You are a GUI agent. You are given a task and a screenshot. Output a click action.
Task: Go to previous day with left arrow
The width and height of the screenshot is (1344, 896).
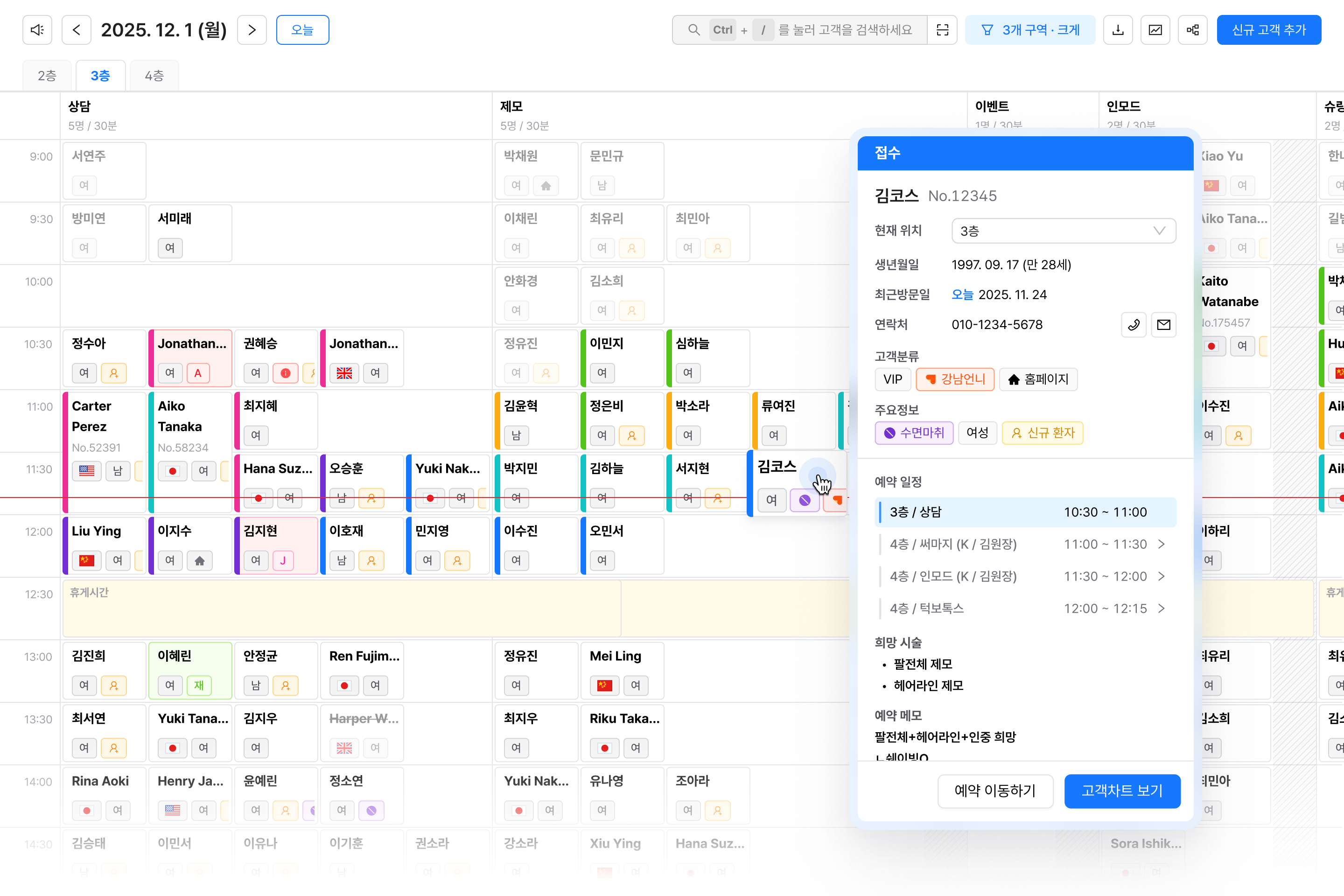pyautogui.click(x=77, y=30)
